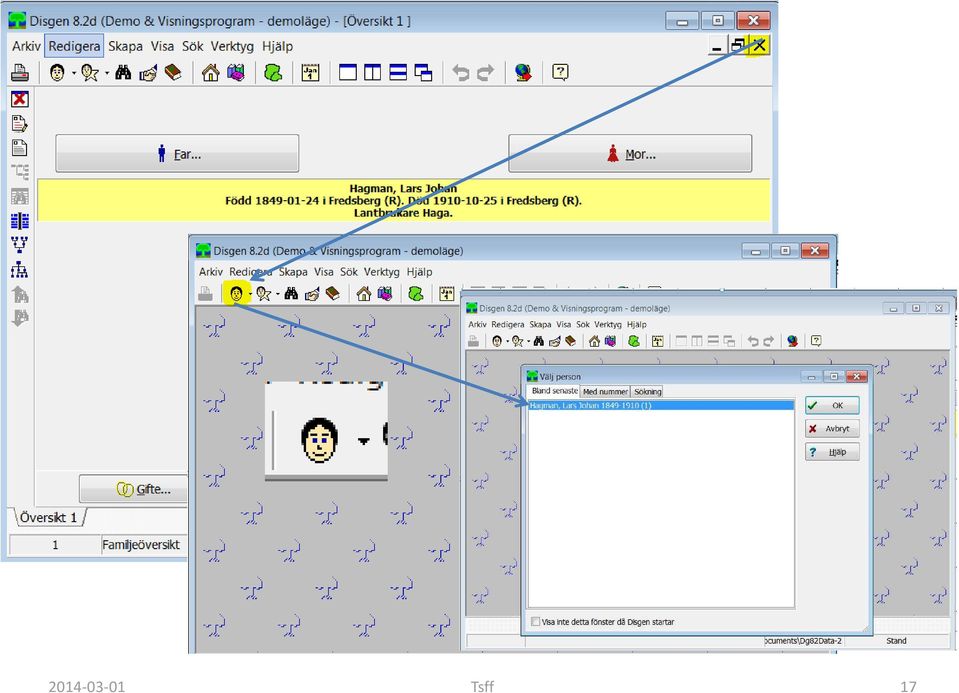Select side-by-side window layout icon in Översikt 1 toolbar

pos(372,73)
